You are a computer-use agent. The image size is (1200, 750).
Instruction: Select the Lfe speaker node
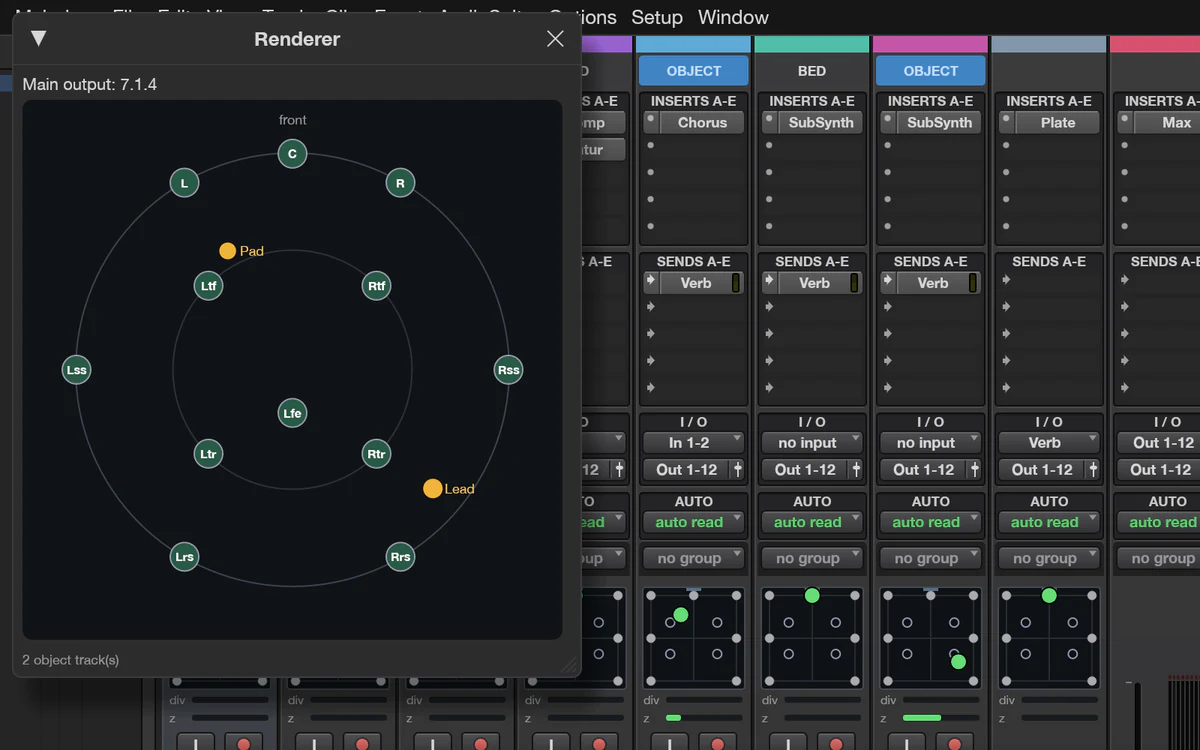292,413
